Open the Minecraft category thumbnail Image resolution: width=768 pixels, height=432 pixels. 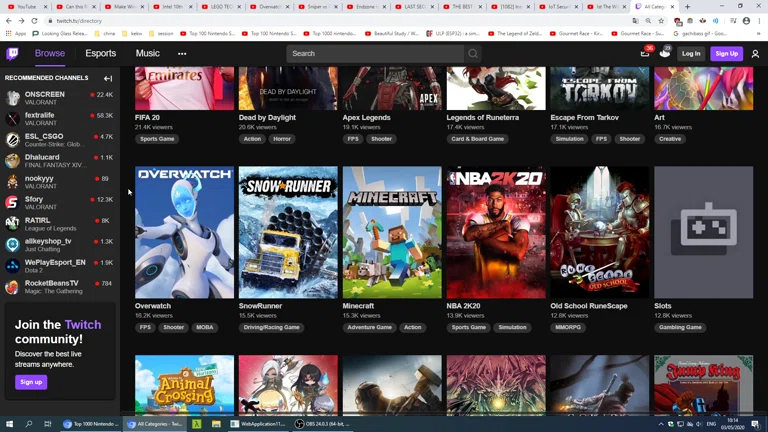pyautogui.click(x=392, y=232)
